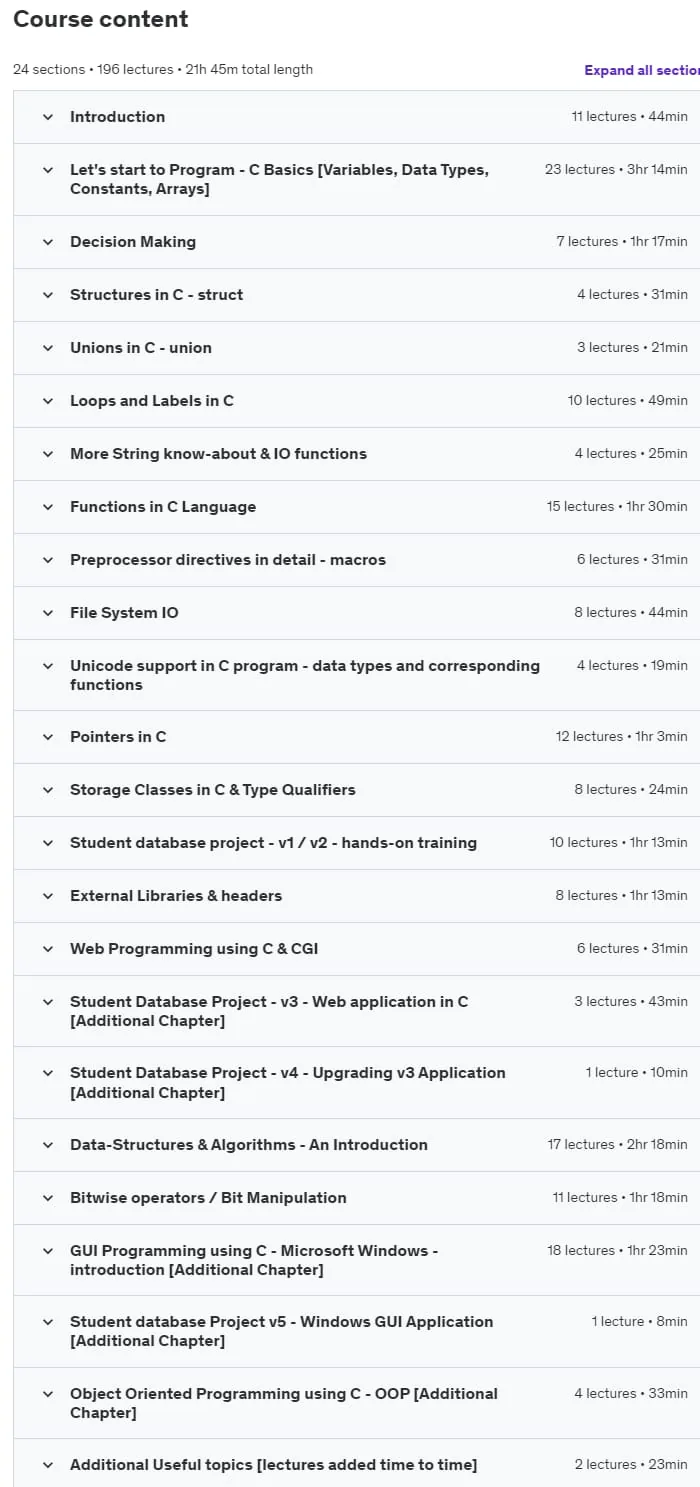Viewport: 700px width, 1487px height.
Task: Expand Storage Classes in C & Type Qualifiers chevron
Action: [x=47, y=790]
